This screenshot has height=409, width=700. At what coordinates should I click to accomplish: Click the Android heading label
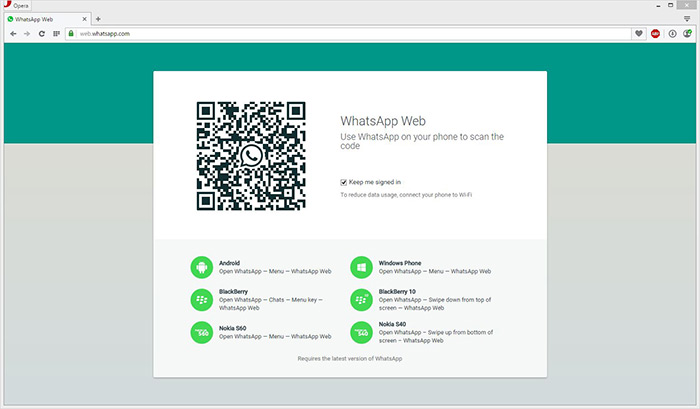click(x=229, y=263)
